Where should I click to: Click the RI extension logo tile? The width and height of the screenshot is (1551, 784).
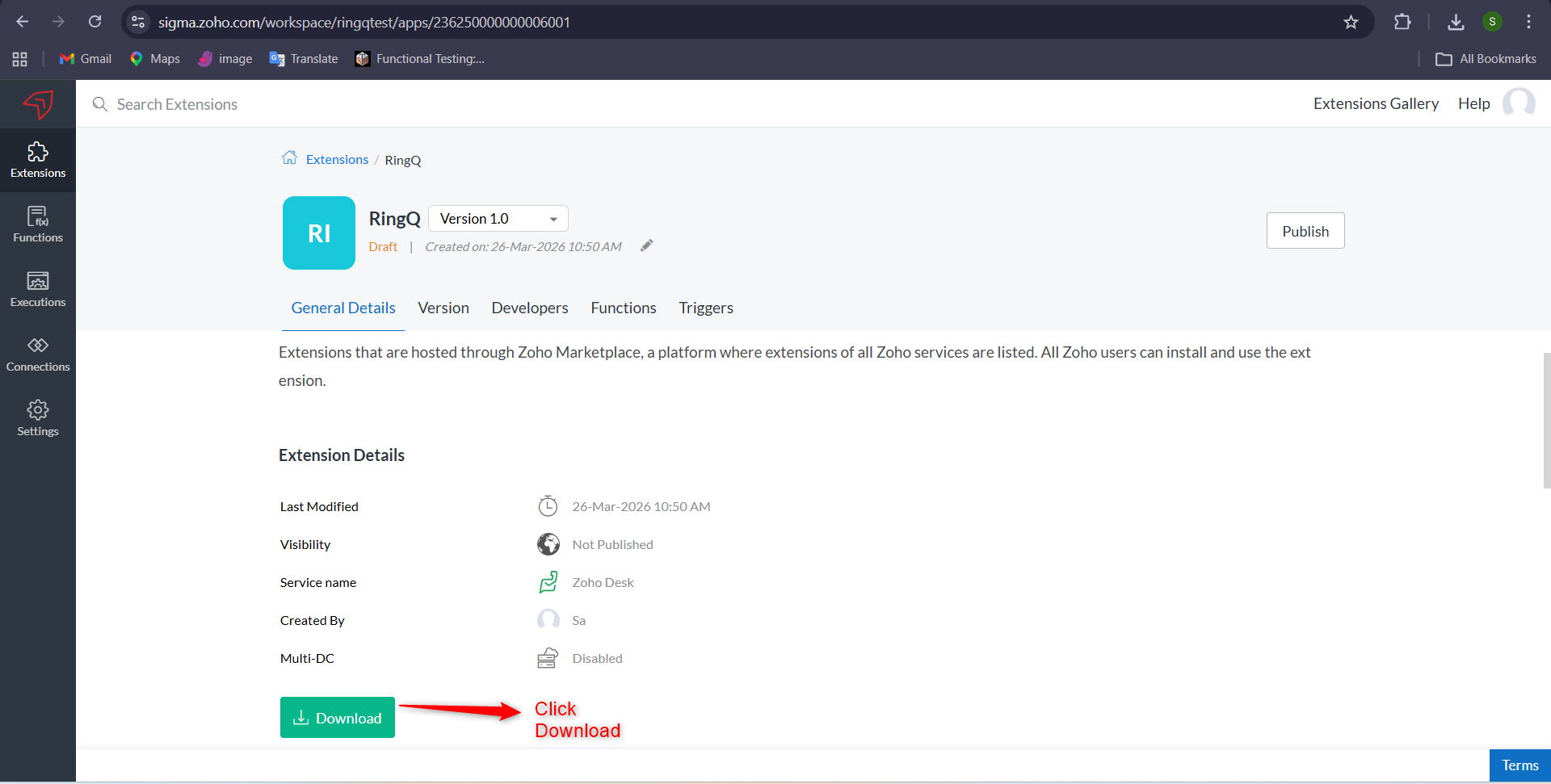(319, 233)
